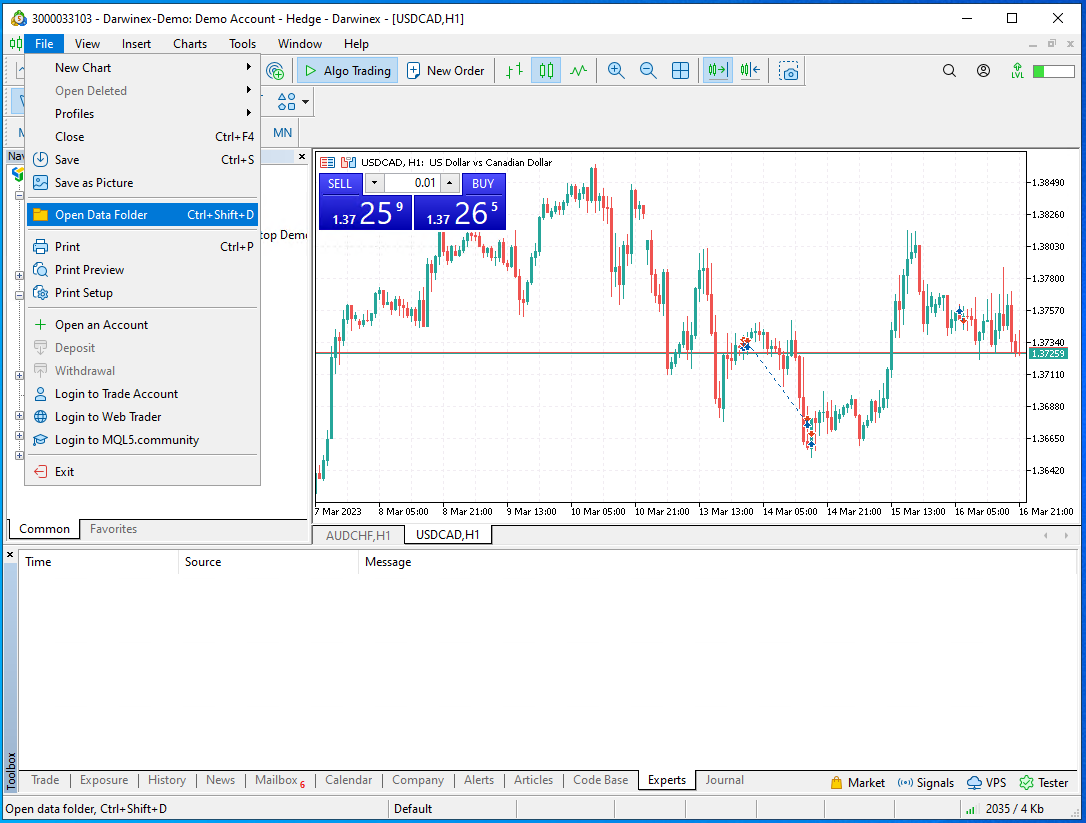
Task: Click the 0.01 volume input field
Action: point(412,183)
